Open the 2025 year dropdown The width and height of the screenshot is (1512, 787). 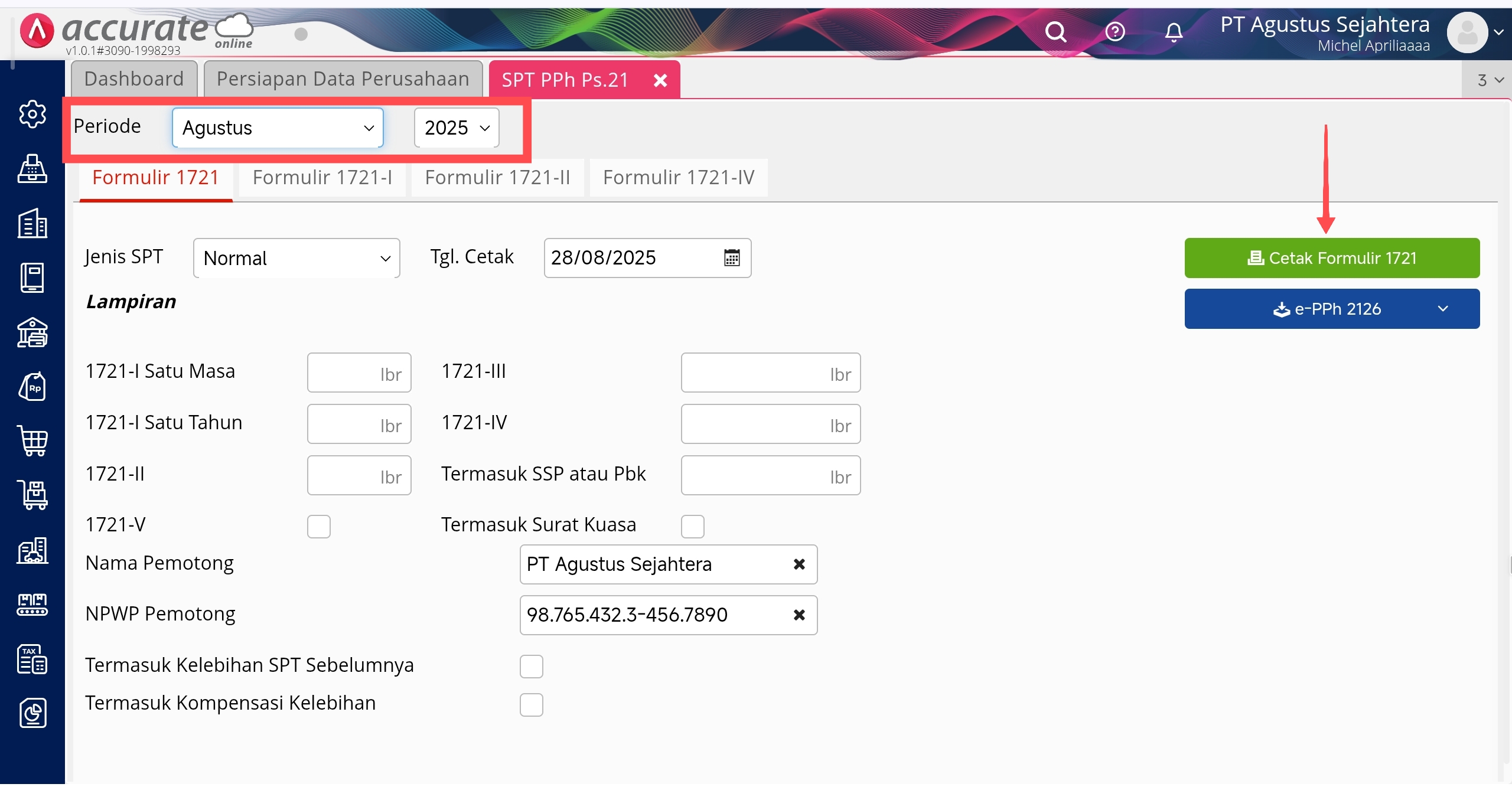(457, 128)
